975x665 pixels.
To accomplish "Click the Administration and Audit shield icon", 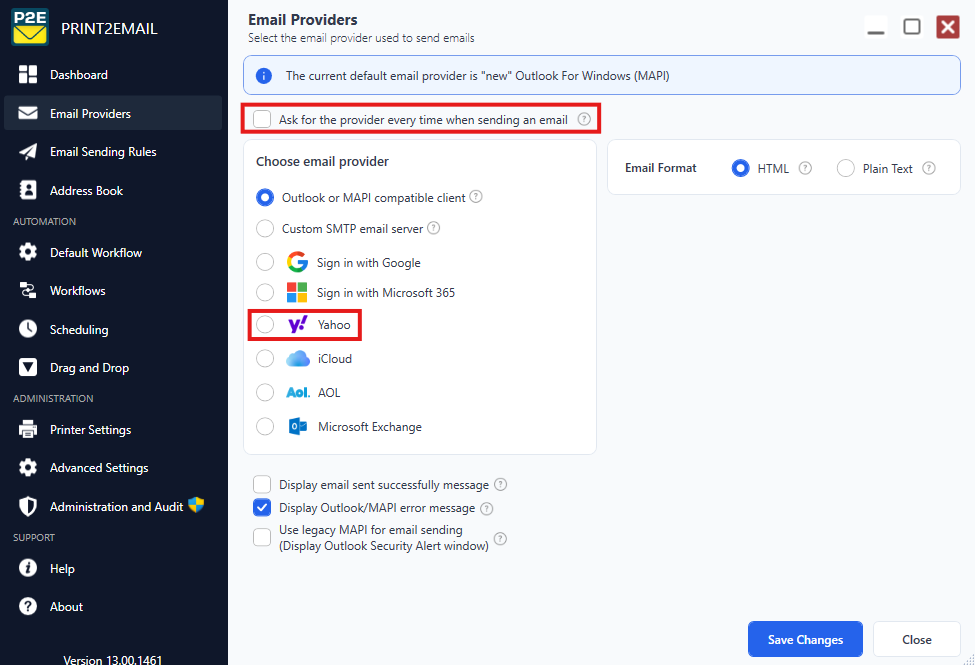I will point(27,506).
